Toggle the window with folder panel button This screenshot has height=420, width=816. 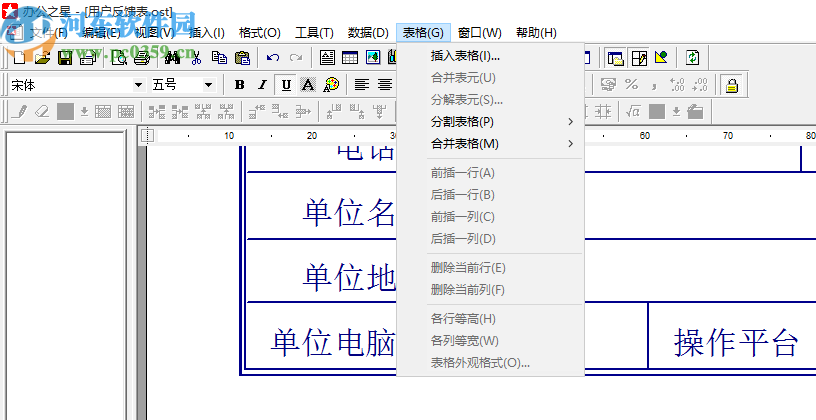616,58
